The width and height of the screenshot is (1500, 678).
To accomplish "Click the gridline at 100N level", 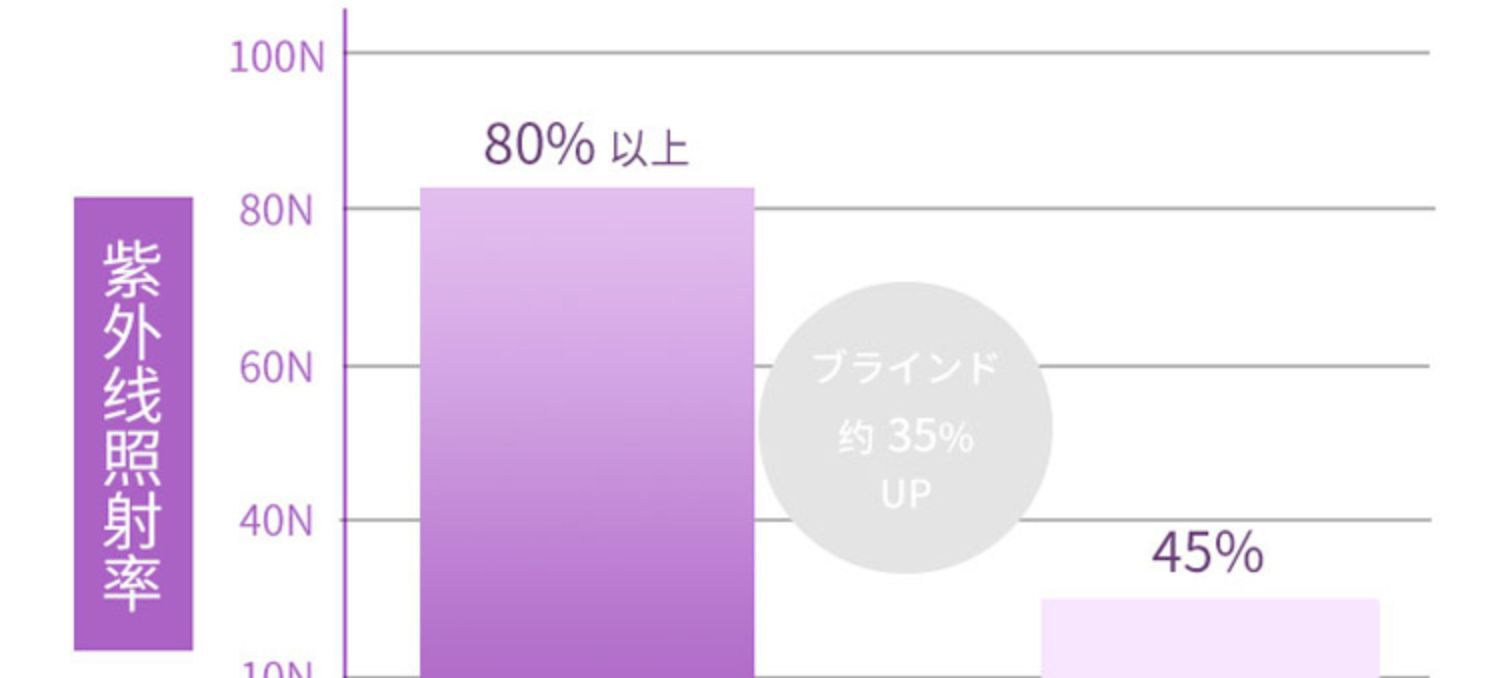I will coord(880,52).
